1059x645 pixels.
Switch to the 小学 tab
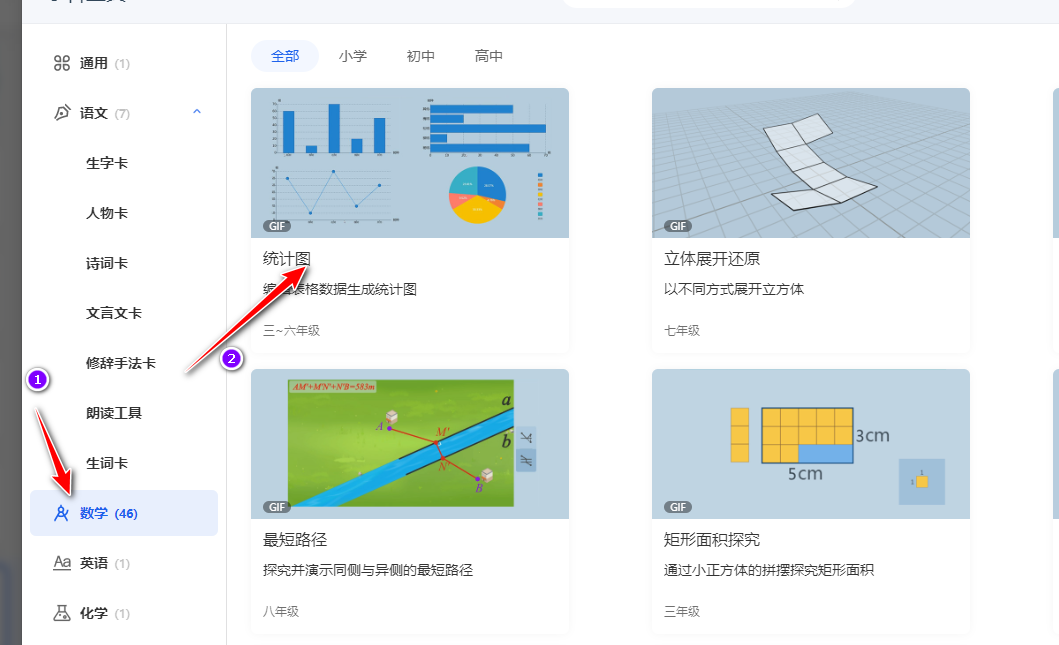point(354,56)
